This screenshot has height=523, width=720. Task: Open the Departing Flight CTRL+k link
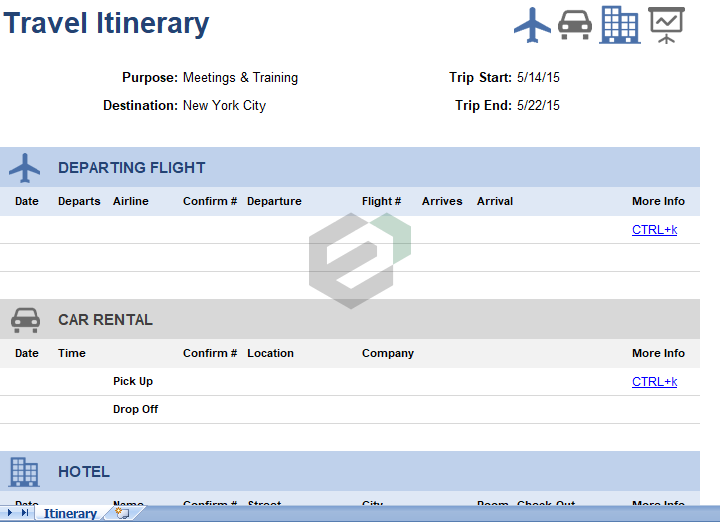tap(654, 230)
